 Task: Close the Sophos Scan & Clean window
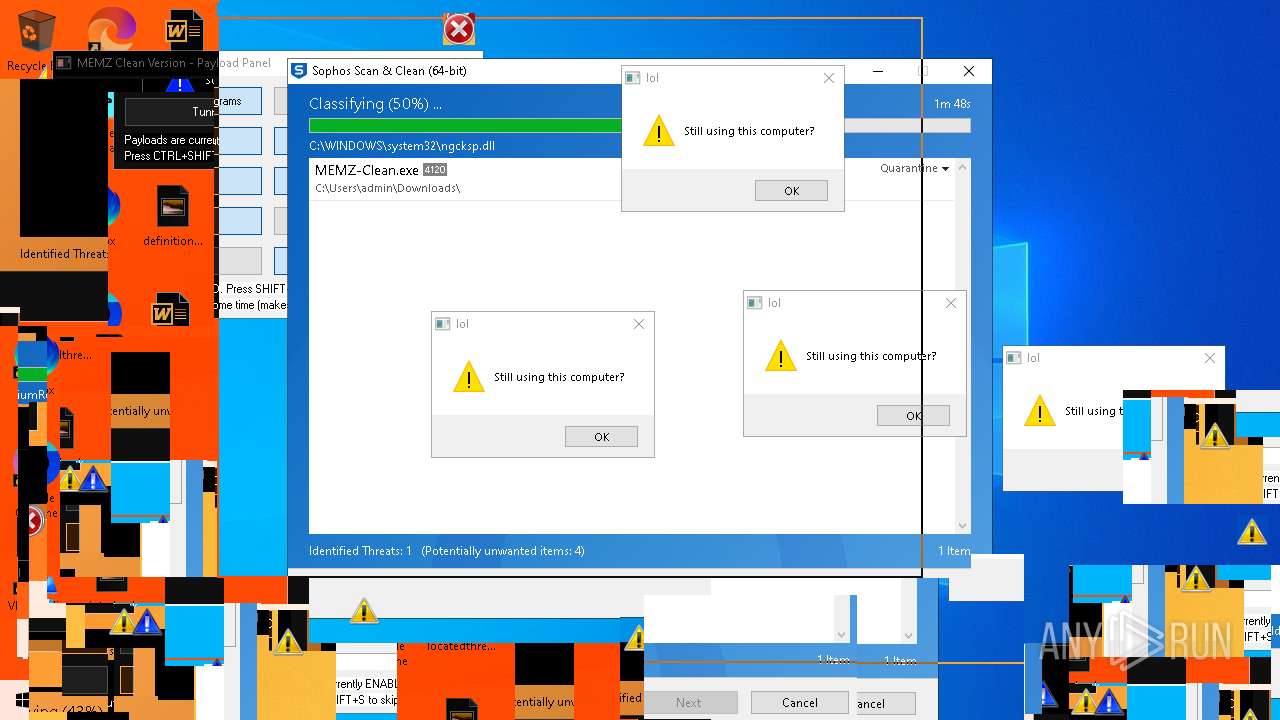click(x=968, y=71)
